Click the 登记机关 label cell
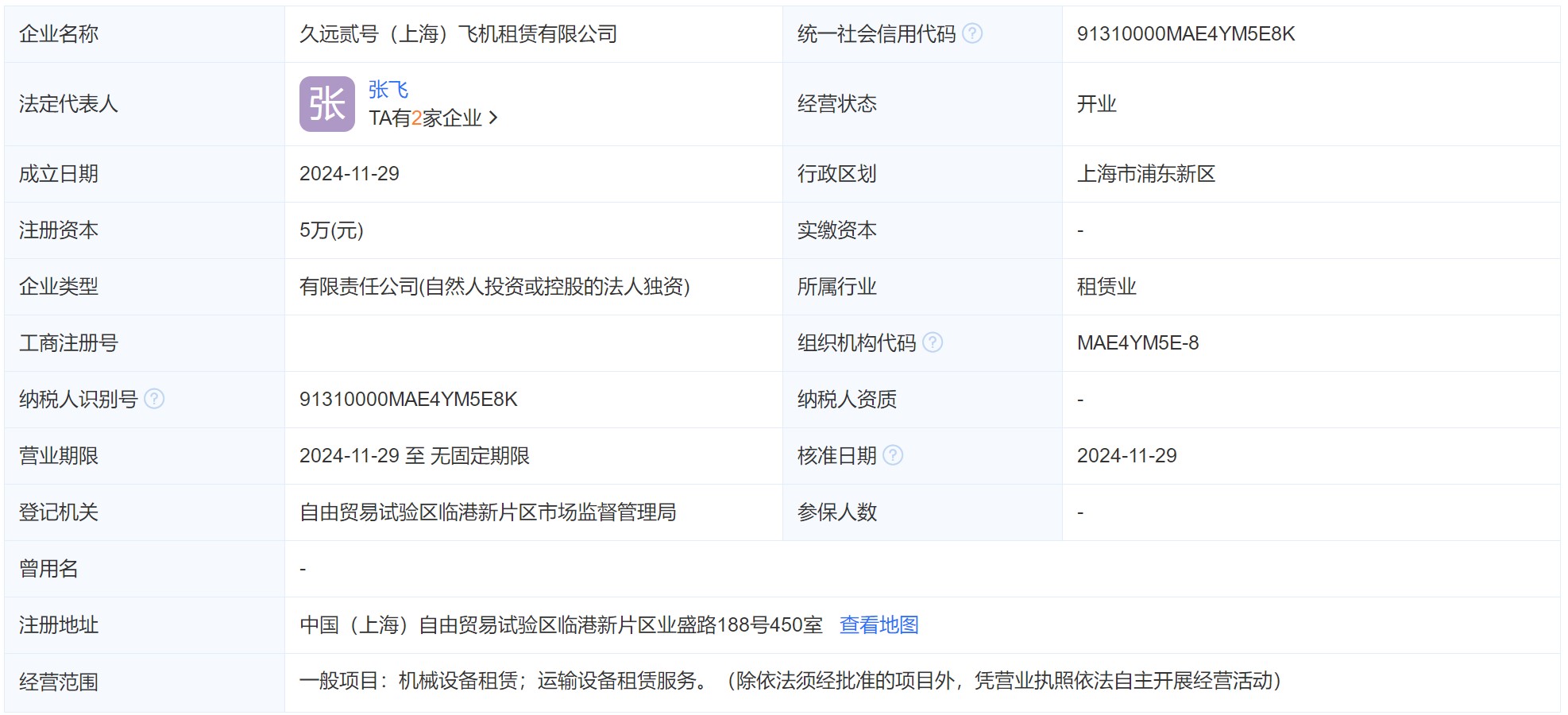This screenshot has height=715, width=1568. click(x=145, y=512)
